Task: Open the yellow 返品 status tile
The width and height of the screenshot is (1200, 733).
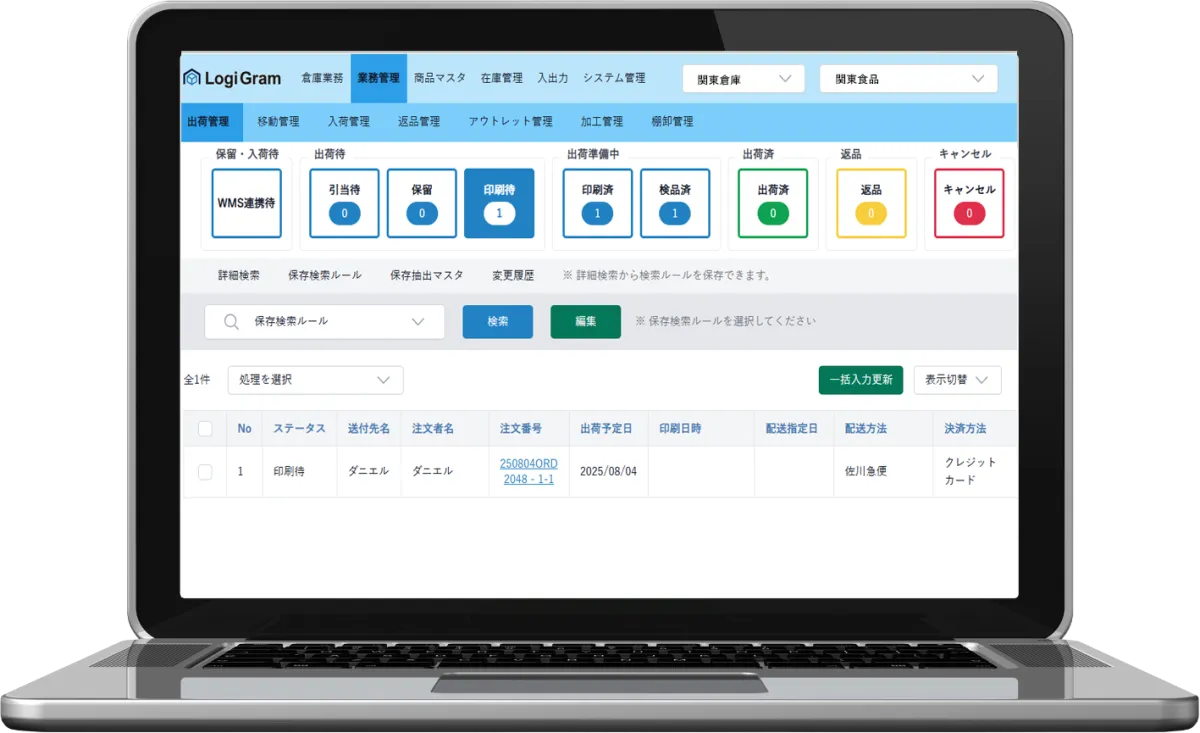Action: click(x=870, y=203)
